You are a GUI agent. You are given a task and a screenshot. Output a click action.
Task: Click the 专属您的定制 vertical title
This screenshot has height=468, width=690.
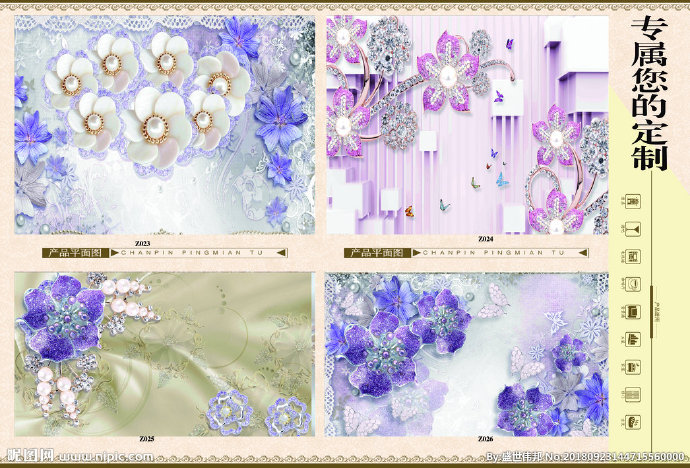point(650,93)
